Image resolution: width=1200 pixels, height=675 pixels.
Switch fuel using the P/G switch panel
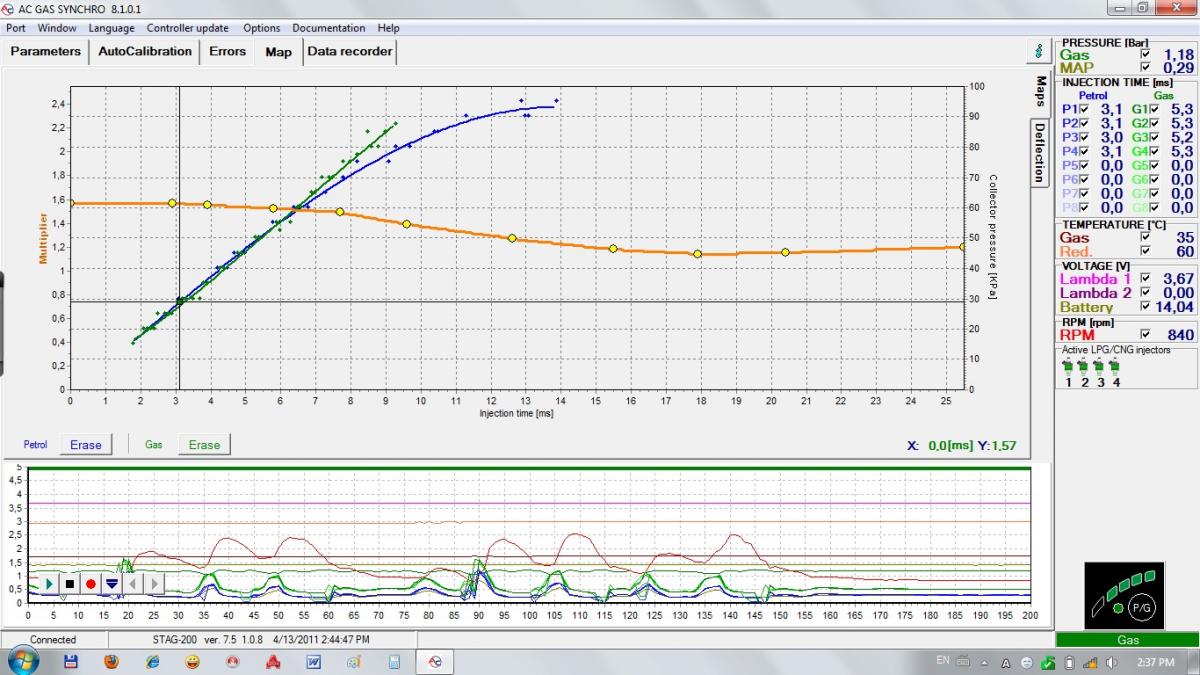1125,595
